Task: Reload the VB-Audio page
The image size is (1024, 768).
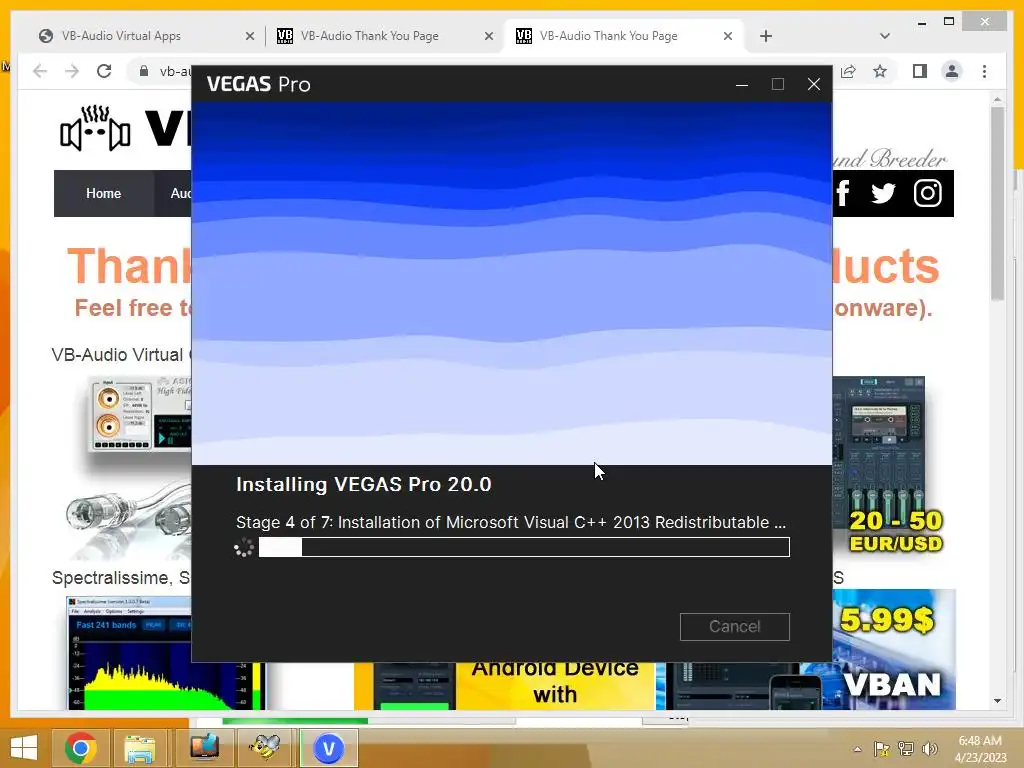Action: pos(104,71)
